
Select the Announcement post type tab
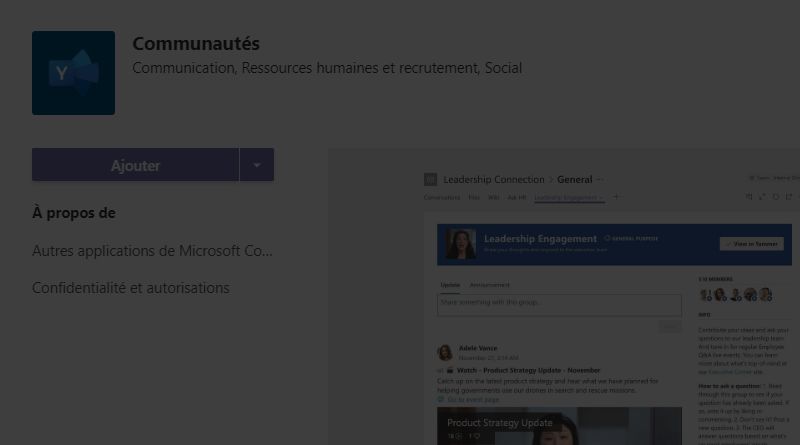coord(490,286)
